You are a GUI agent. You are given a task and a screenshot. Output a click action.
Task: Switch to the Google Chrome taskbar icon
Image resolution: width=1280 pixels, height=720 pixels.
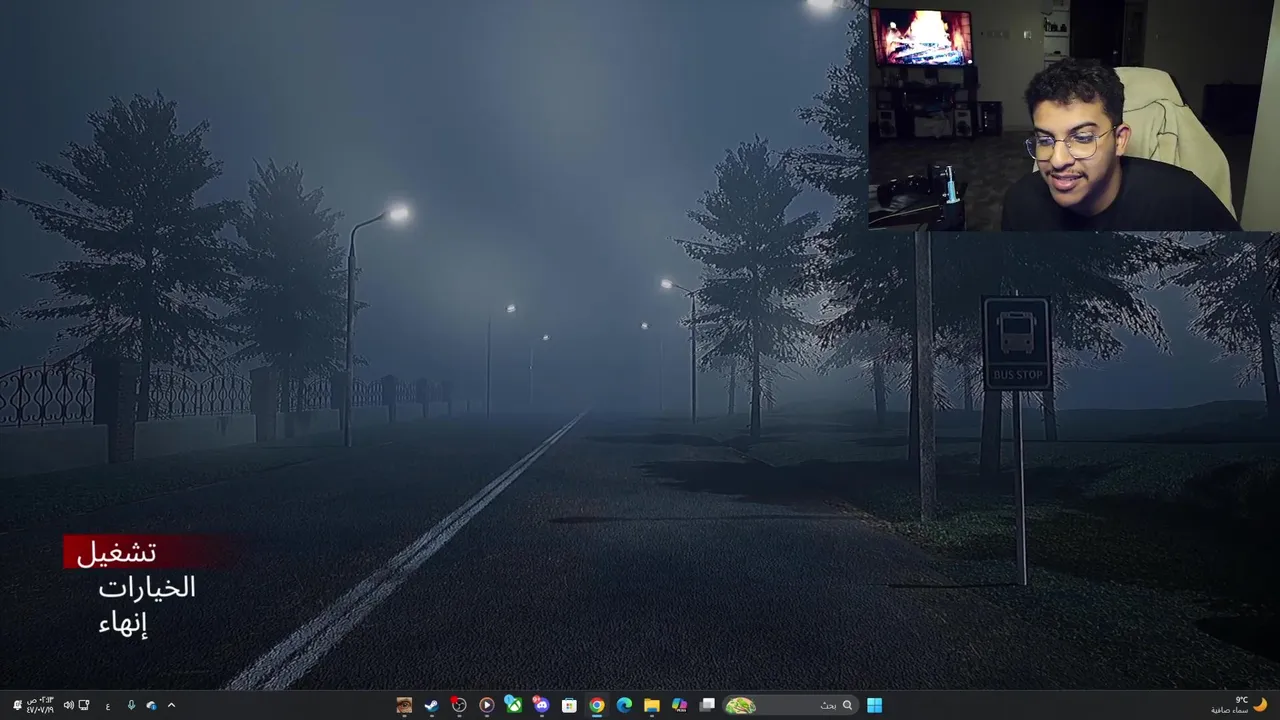point(597,705)
